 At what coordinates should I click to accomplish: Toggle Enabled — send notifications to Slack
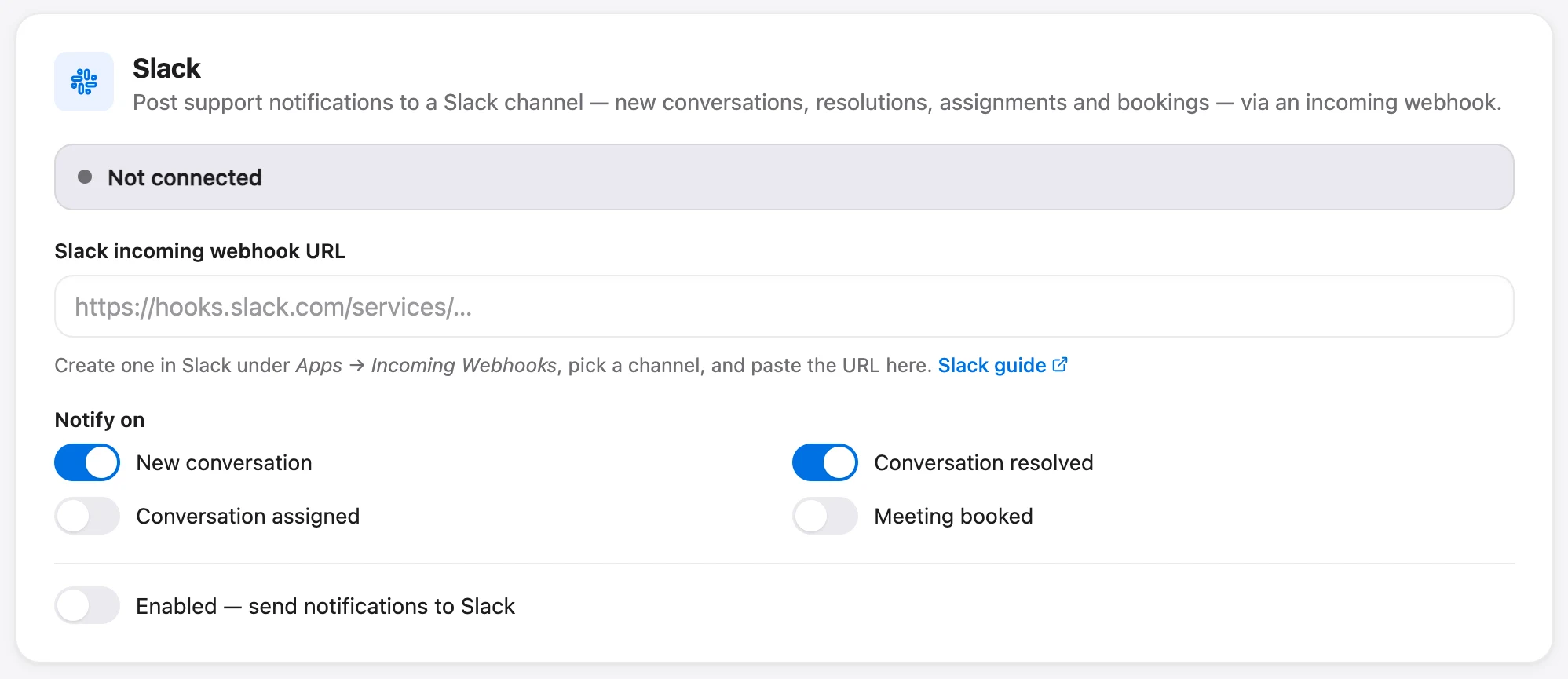87,605
